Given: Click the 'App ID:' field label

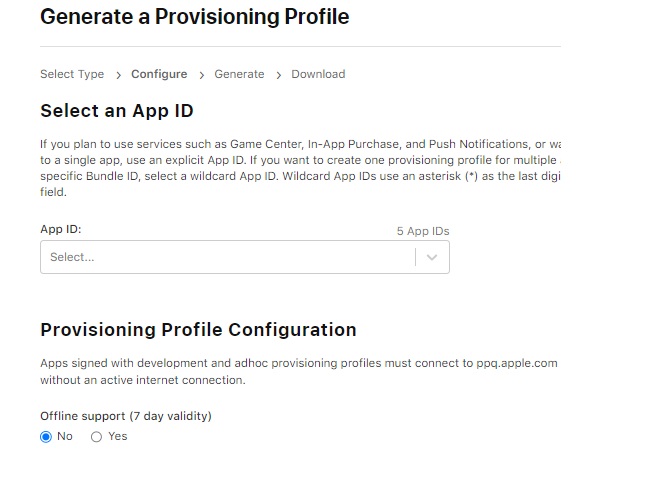Looking at the screenshot, I should pos(61,229).
